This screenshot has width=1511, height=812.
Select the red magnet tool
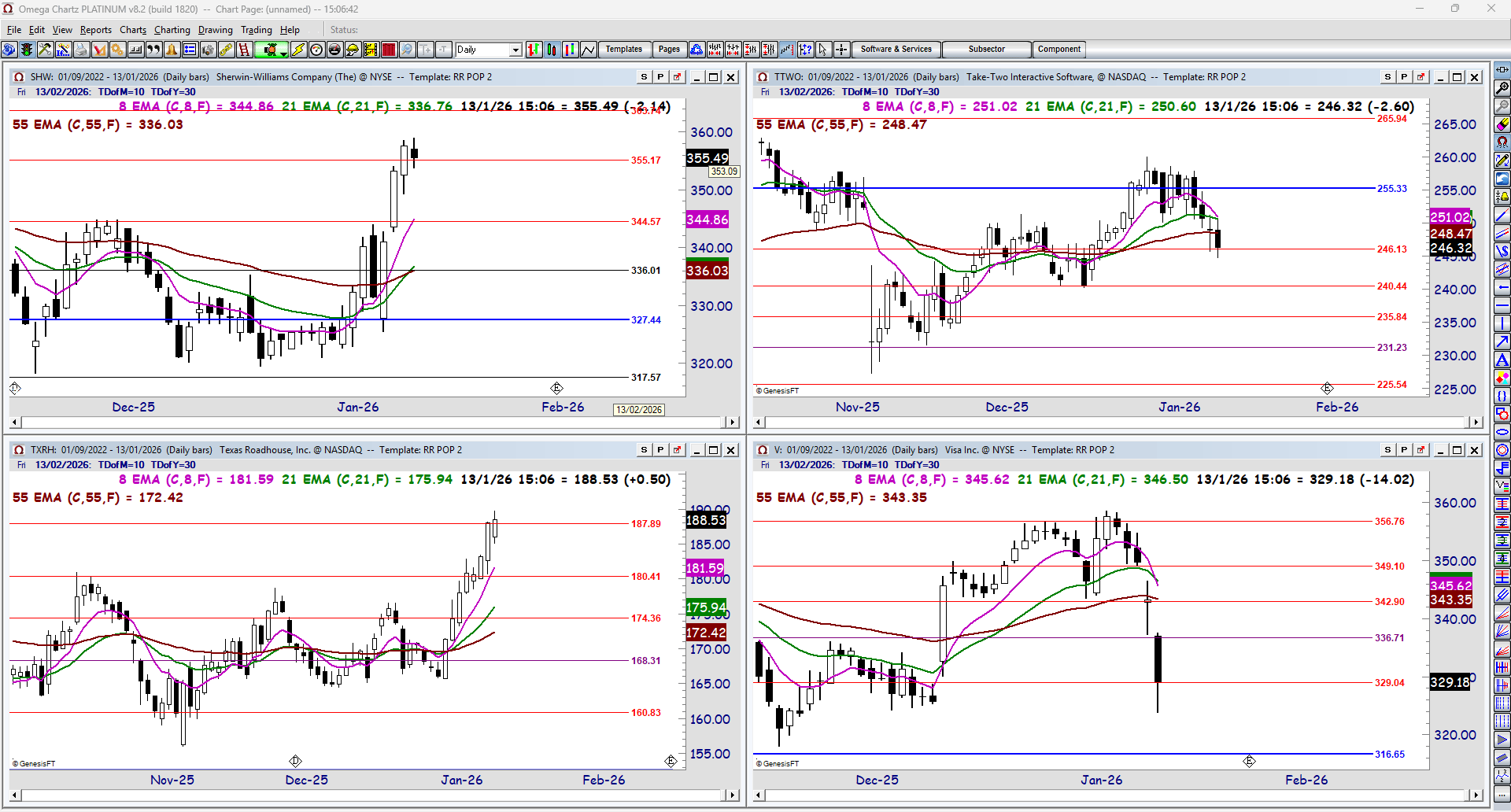1502,142
